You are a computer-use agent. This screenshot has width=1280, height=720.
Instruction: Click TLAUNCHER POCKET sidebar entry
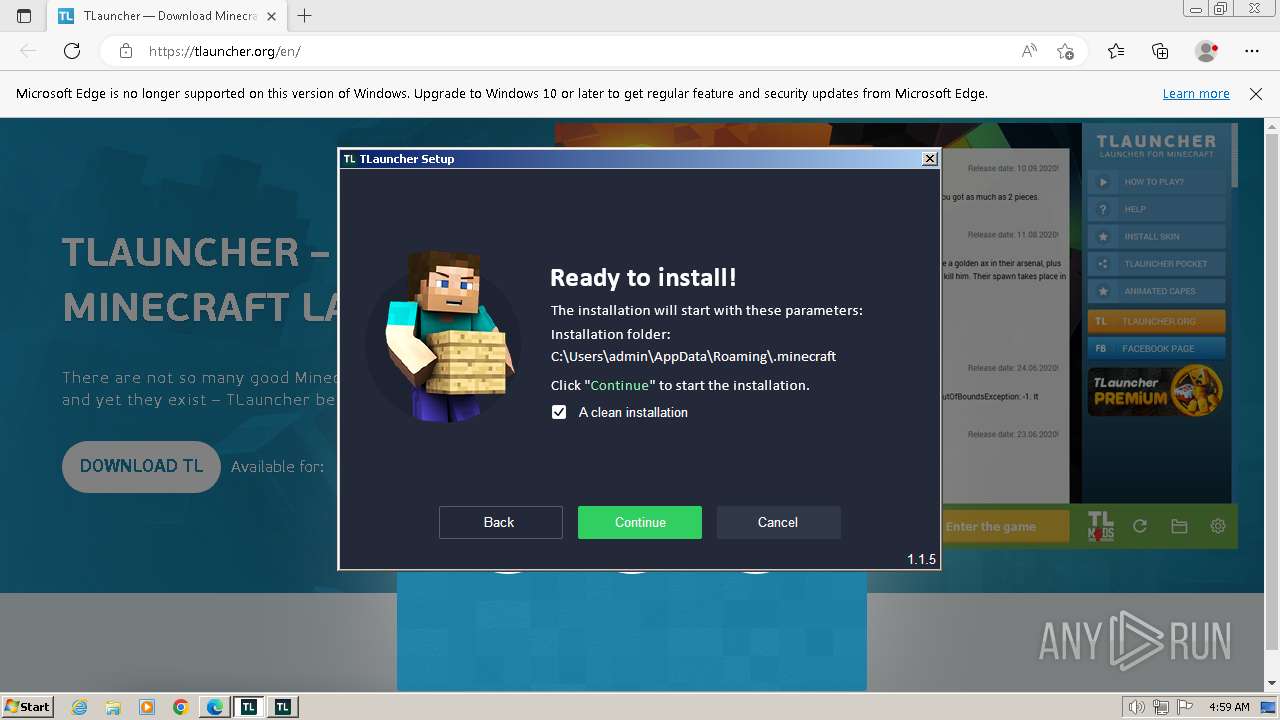(x=1156, y=264)
